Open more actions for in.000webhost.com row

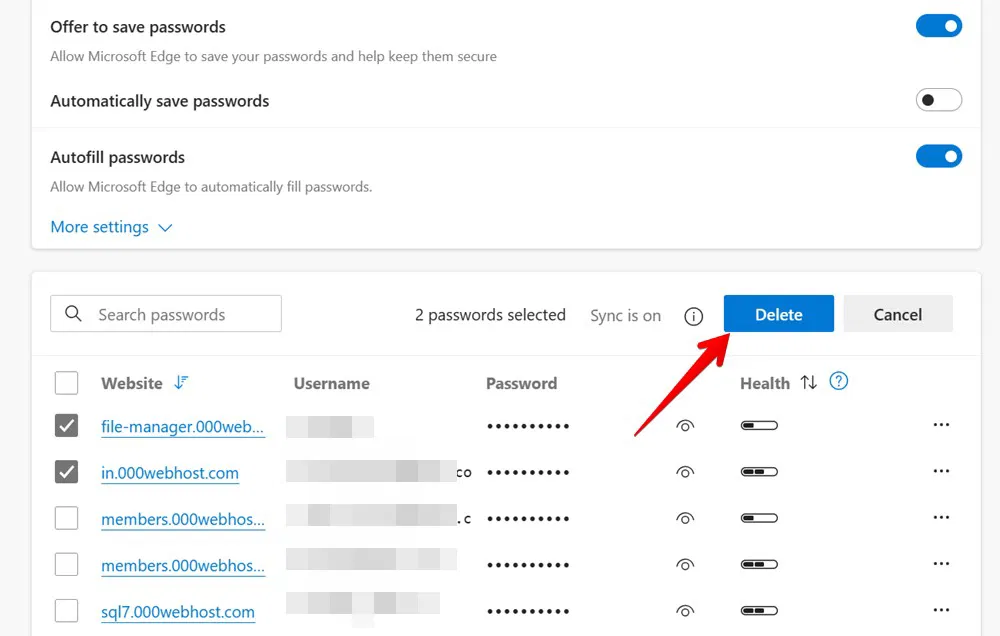(x=940, y=471)
